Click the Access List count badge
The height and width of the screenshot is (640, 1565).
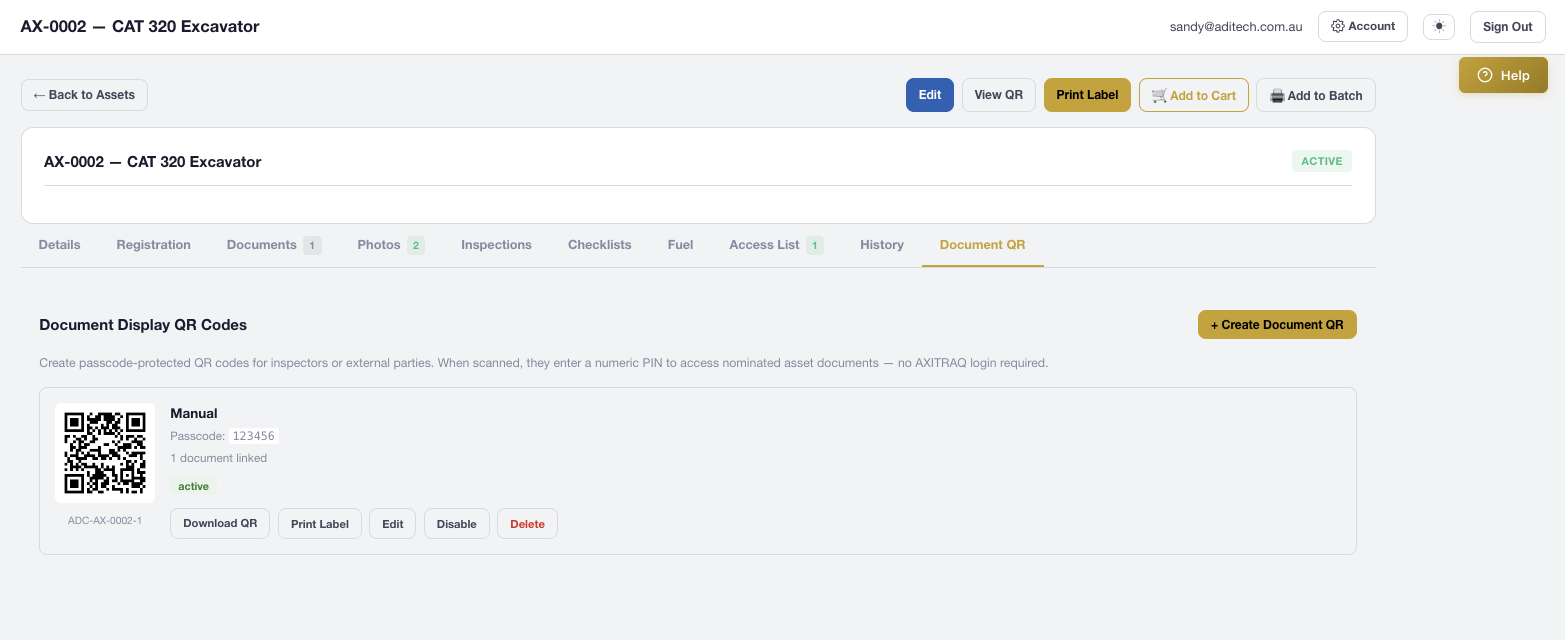pos(815,245)
